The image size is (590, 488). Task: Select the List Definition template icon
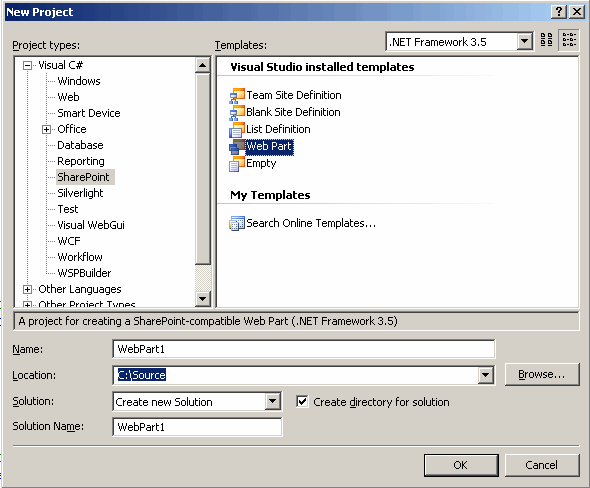pyautogui.click(x=237, y=130)
